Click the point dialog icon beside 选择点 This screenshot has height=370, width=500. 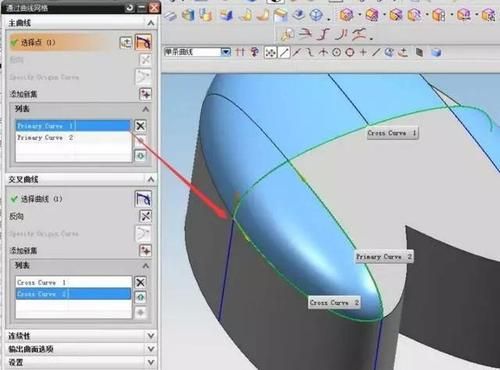pyautogui.click(x=126, y=42)
